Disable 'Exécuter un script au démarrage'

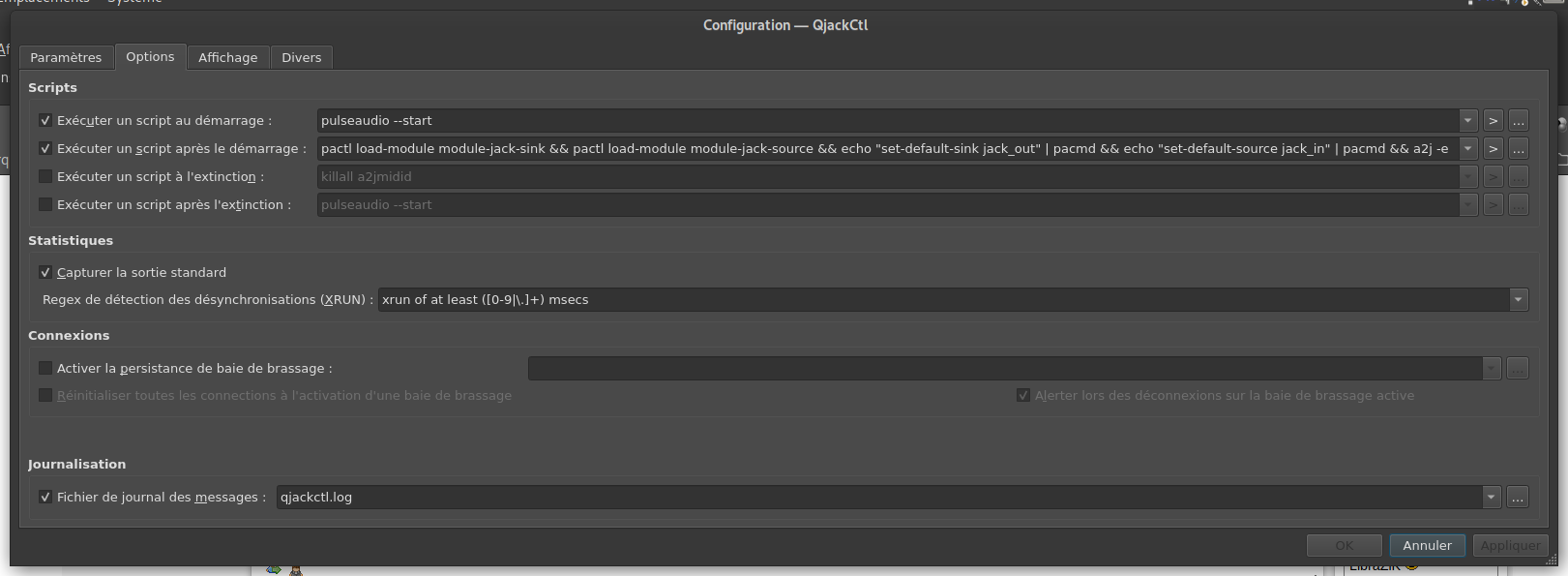tap(45, 121)
